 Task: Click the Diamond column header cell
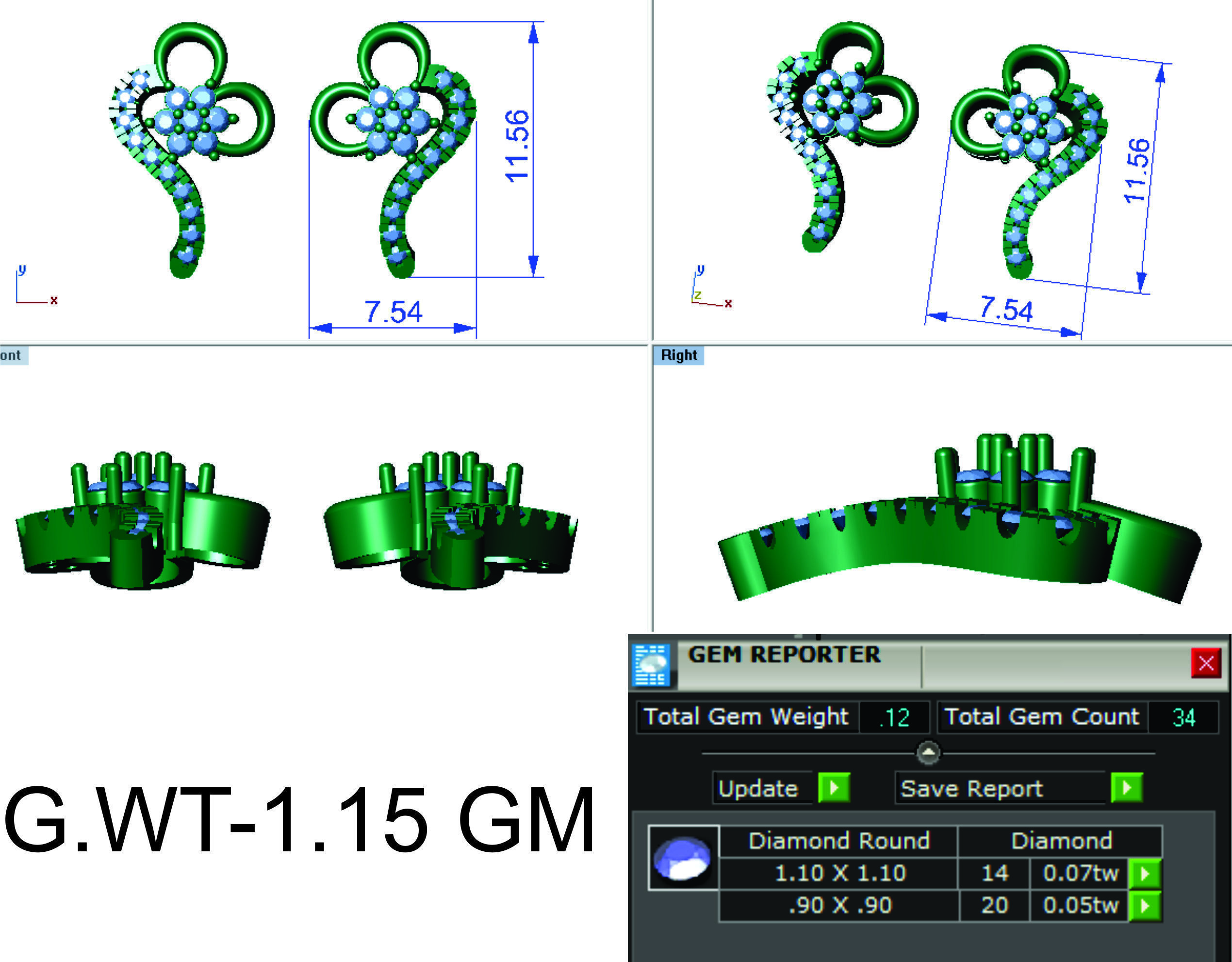click(1061, 841)
